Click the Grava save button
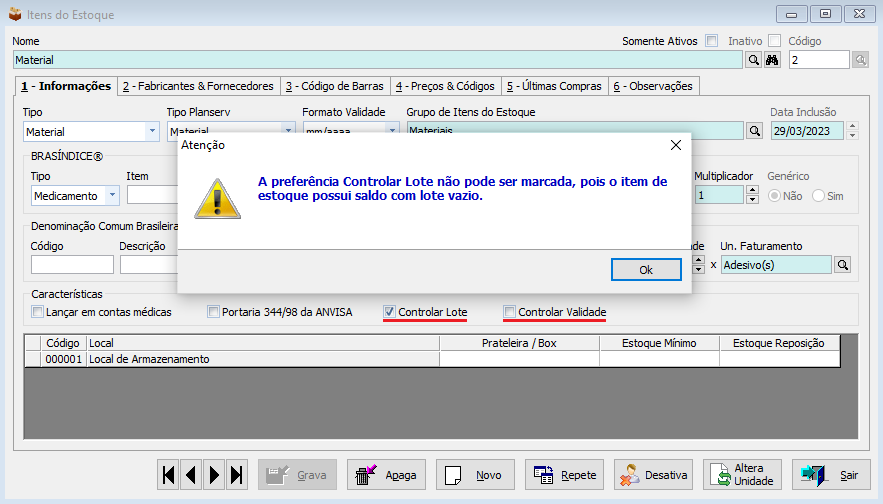The image size is (883, 504). [297, 475]
